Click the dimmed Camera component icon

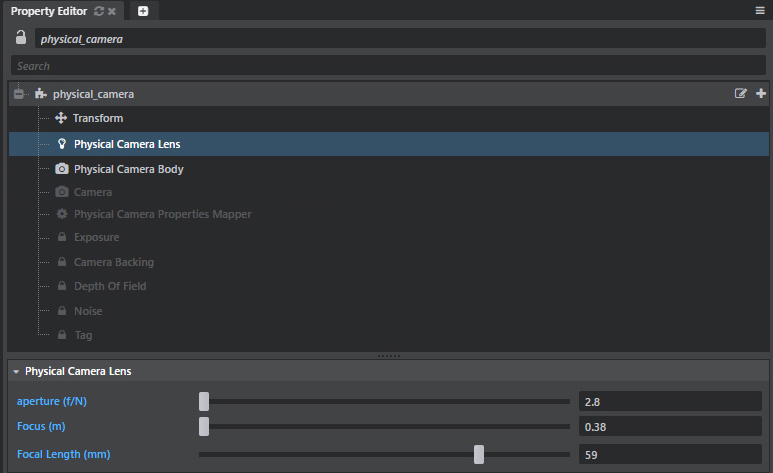[x=62, y=191]
